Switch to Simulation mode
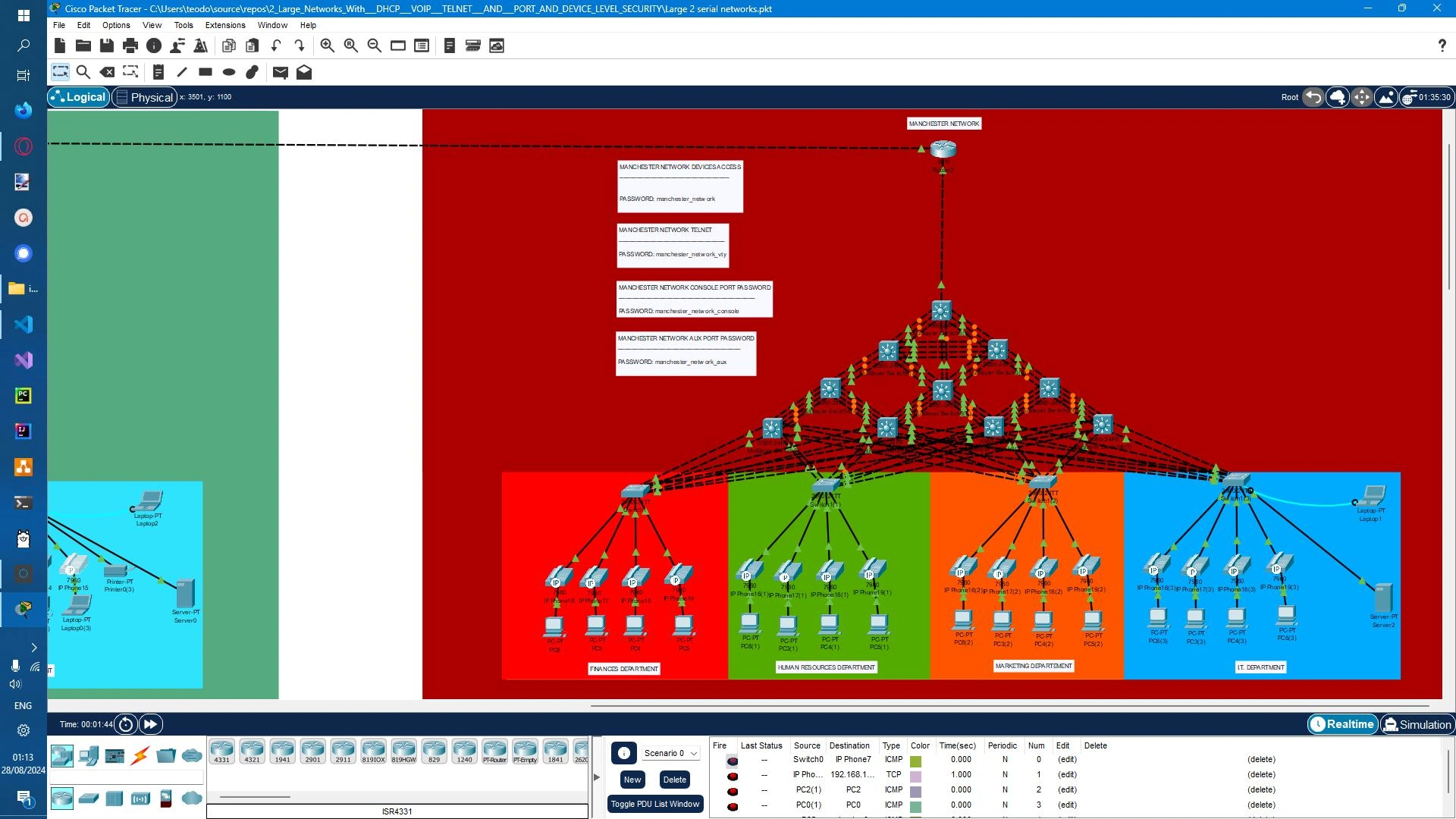 coord(1417,724)
